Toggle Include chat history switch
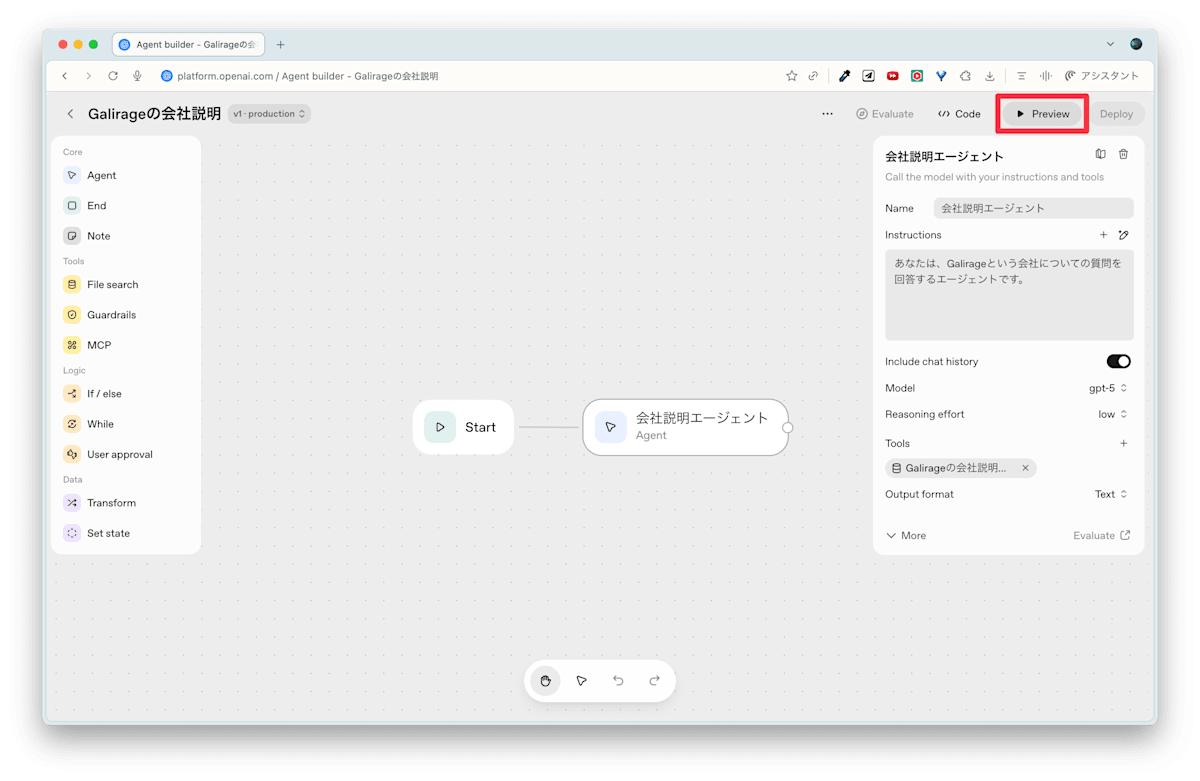 click(1118, 362)
